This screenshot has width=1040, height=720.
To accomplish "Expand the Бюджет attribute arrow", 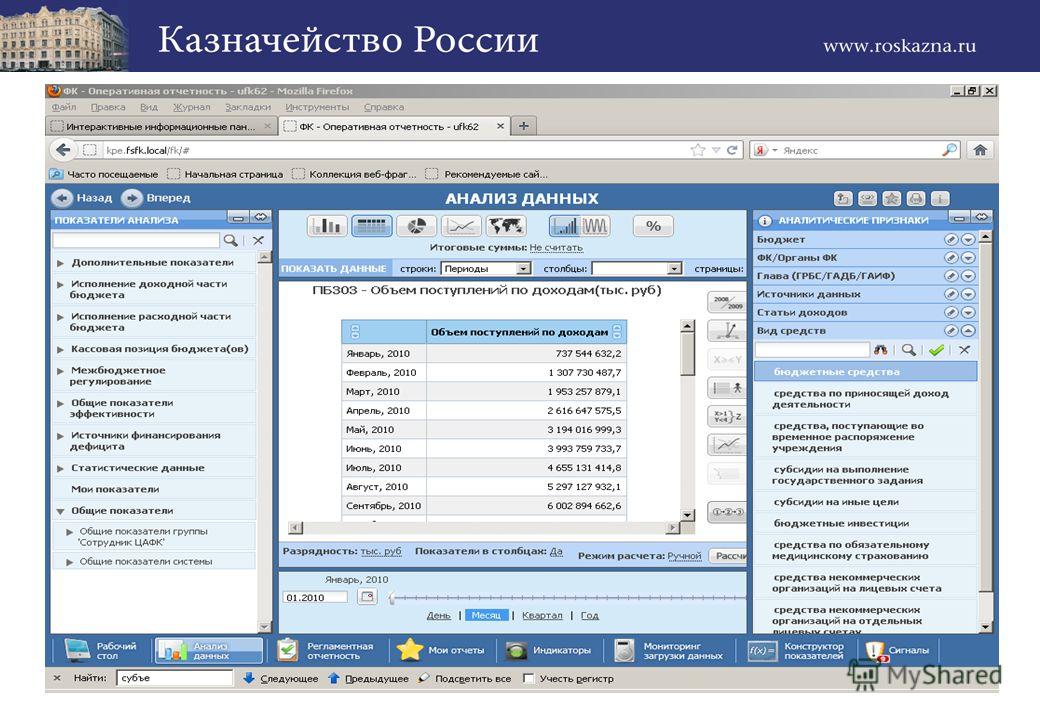I will [x=968, y=239].
